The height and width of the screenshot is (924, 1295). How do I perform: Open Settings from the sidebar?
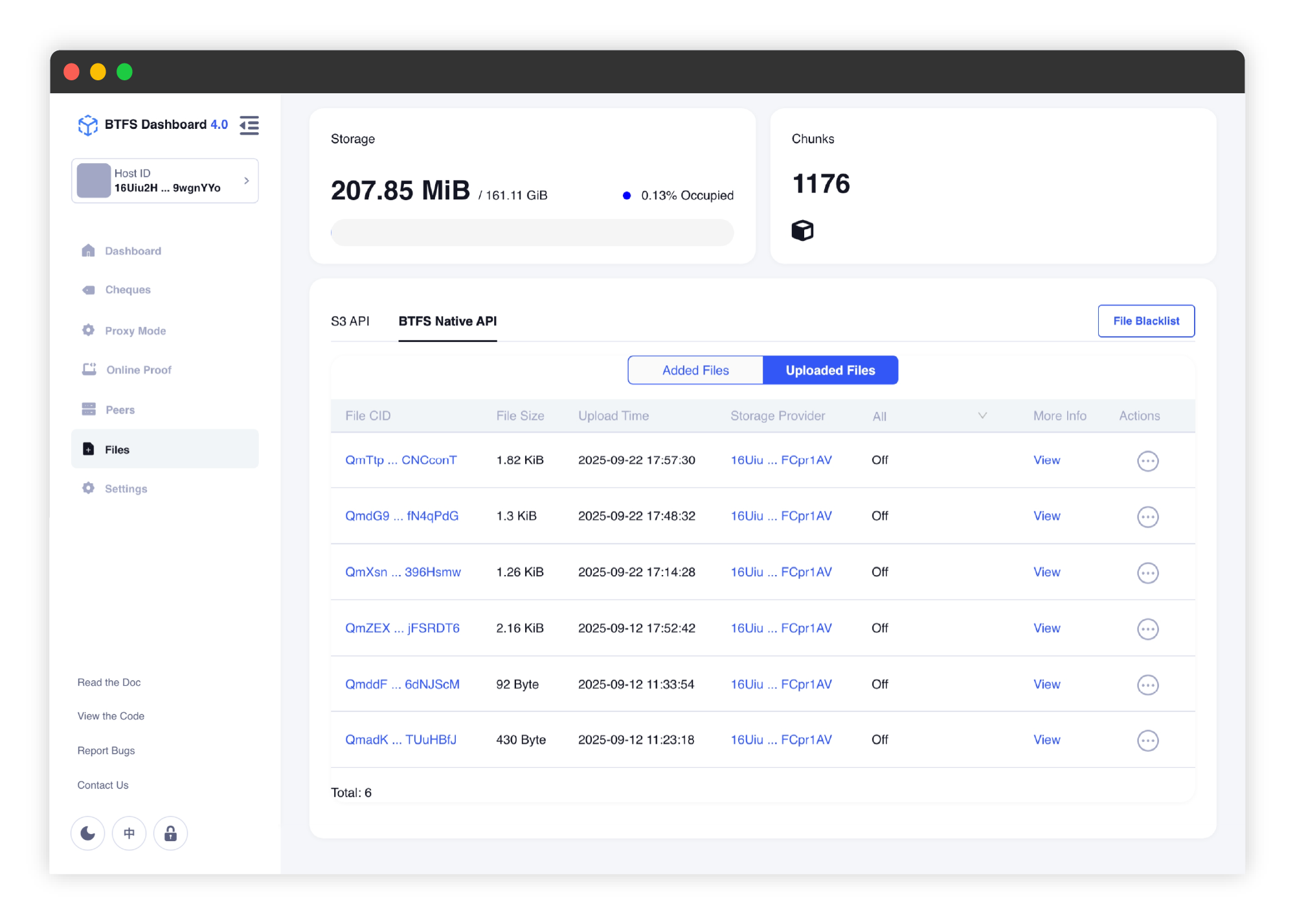point(126,489)
